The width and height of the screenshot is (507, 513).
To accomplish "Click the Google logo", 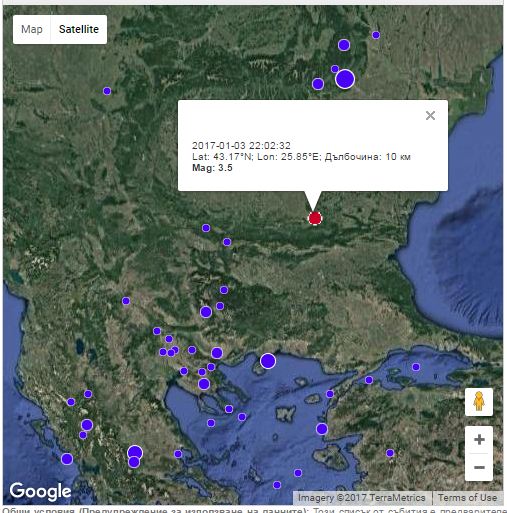I will [x=40, y=491].
